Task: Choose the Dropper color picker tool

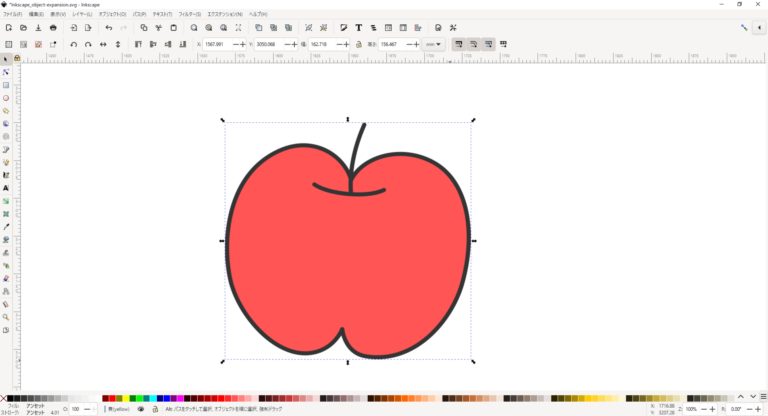Action: coord(6,227)
